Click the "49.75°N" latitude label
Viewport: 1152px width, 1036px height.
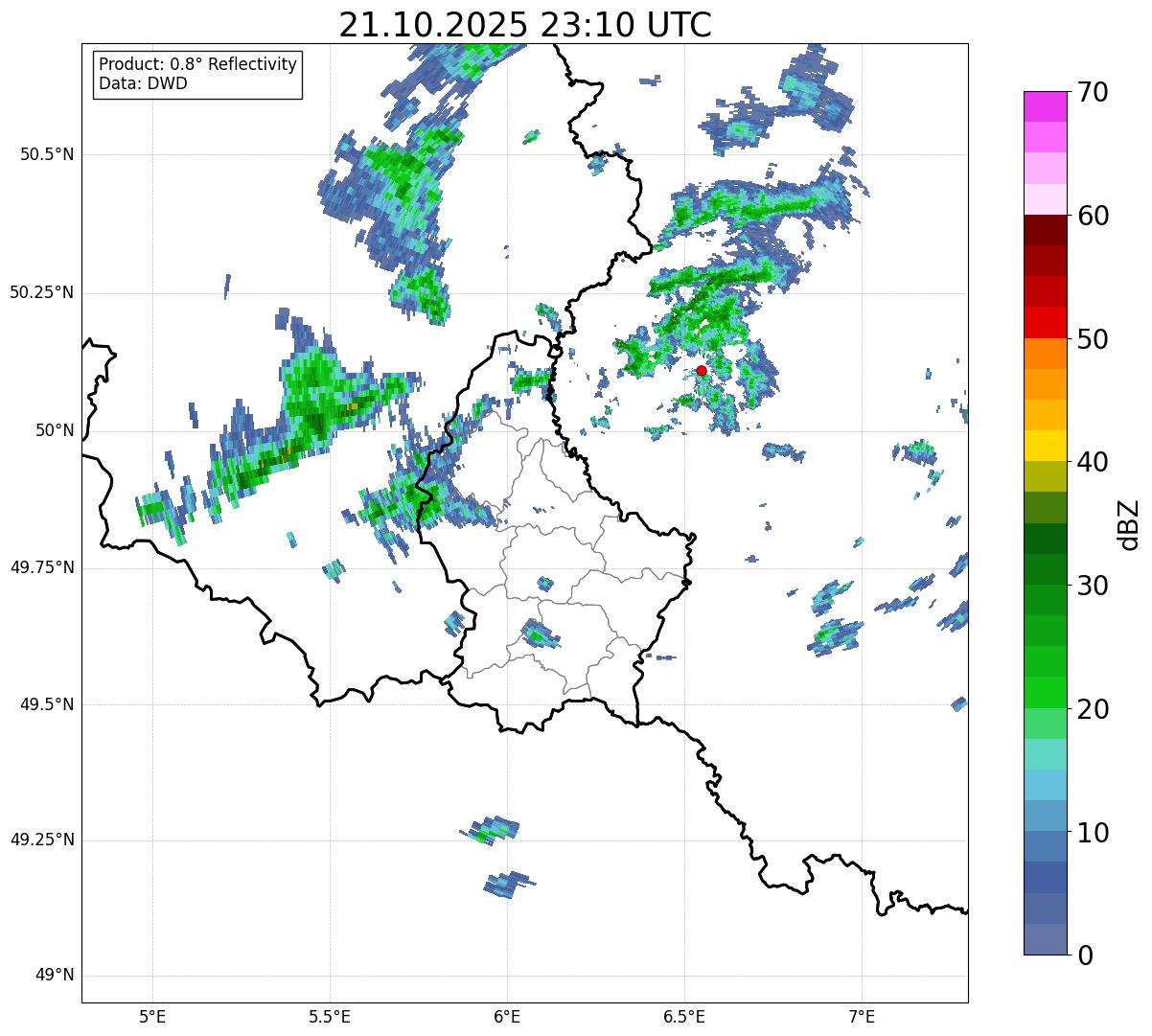42,567
